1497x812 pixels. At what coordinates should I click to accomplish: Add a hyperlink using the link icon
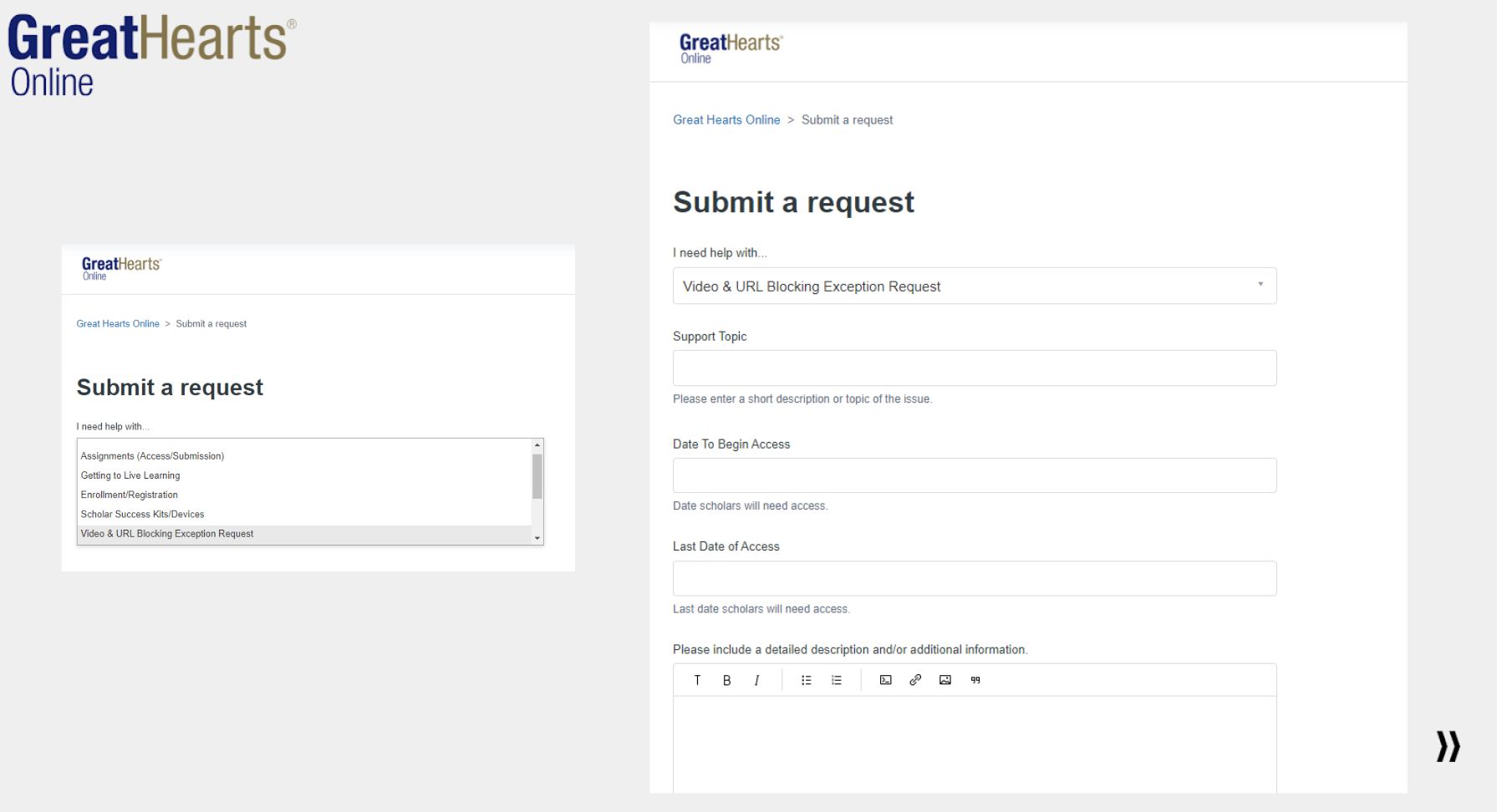[915, 680]
